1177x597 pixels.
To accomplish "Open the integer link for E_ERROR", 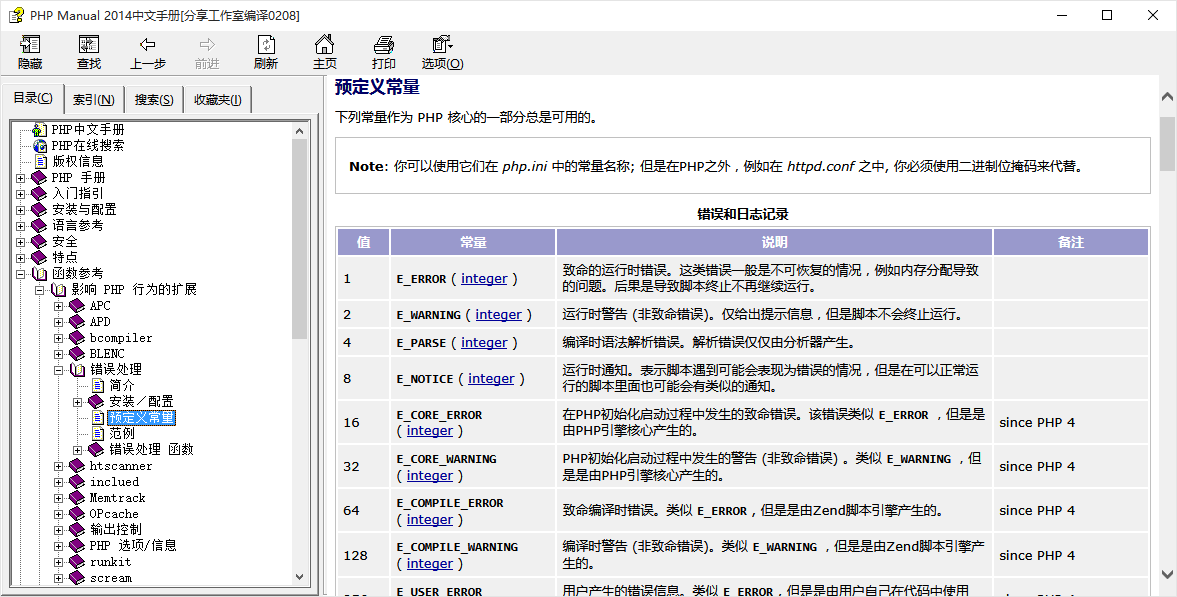I will (484, 279).
